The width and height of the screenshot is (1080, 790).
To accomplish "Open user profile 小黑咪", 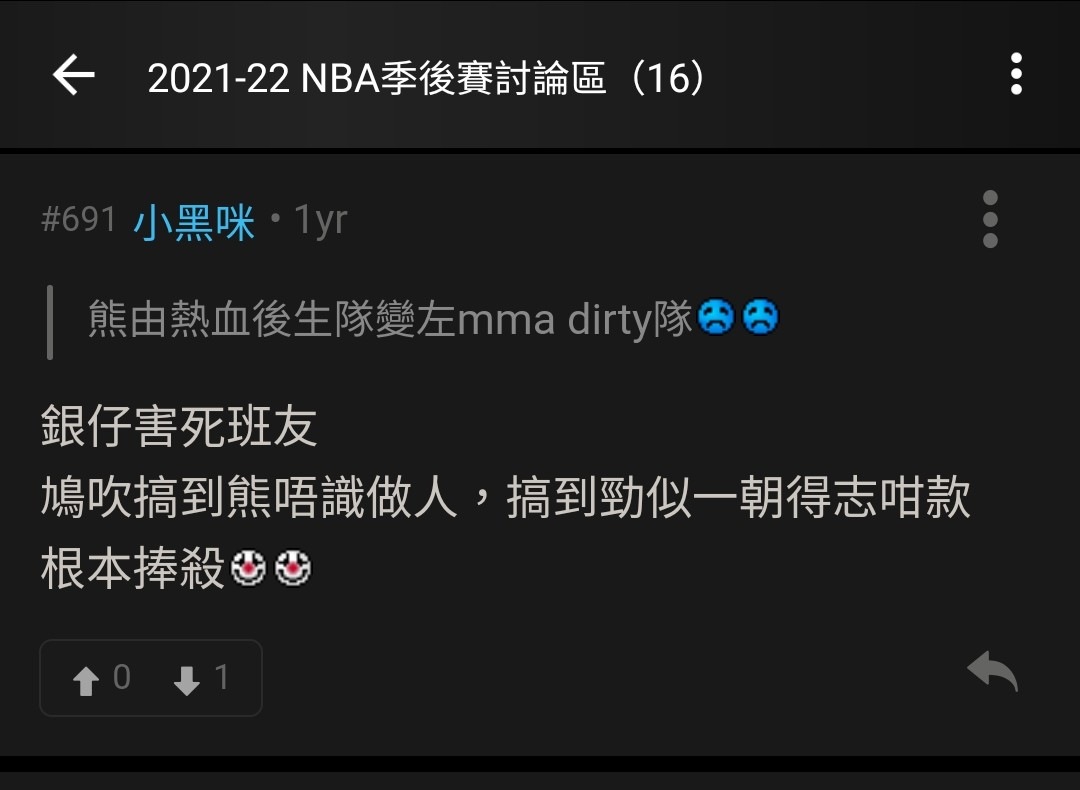I will (194, 222).
